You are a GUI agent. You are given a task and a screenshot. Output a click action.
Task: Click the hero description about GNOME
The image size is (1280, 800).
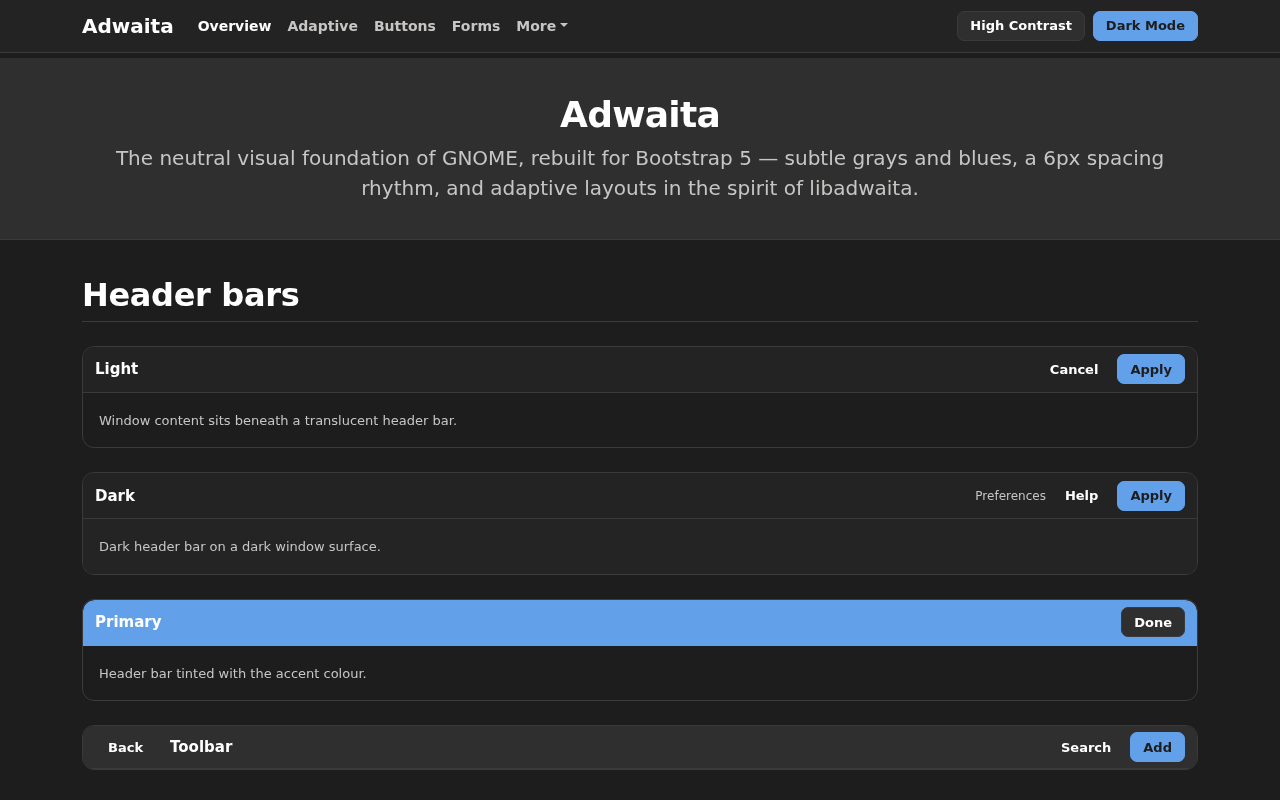[640, 173]
